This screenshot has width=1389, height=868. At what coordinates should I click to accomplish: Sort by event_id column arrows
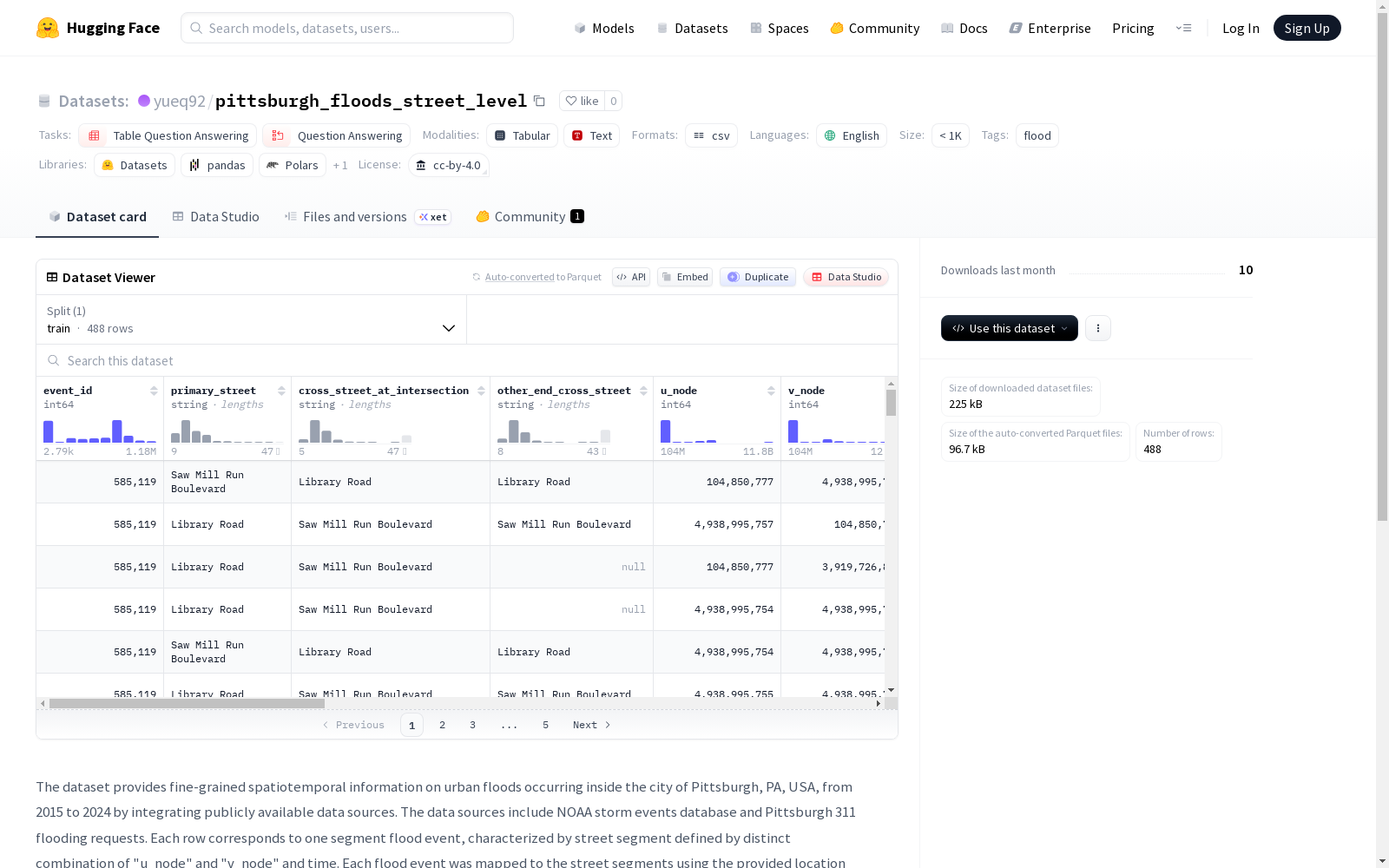click(x=154, y=391)
